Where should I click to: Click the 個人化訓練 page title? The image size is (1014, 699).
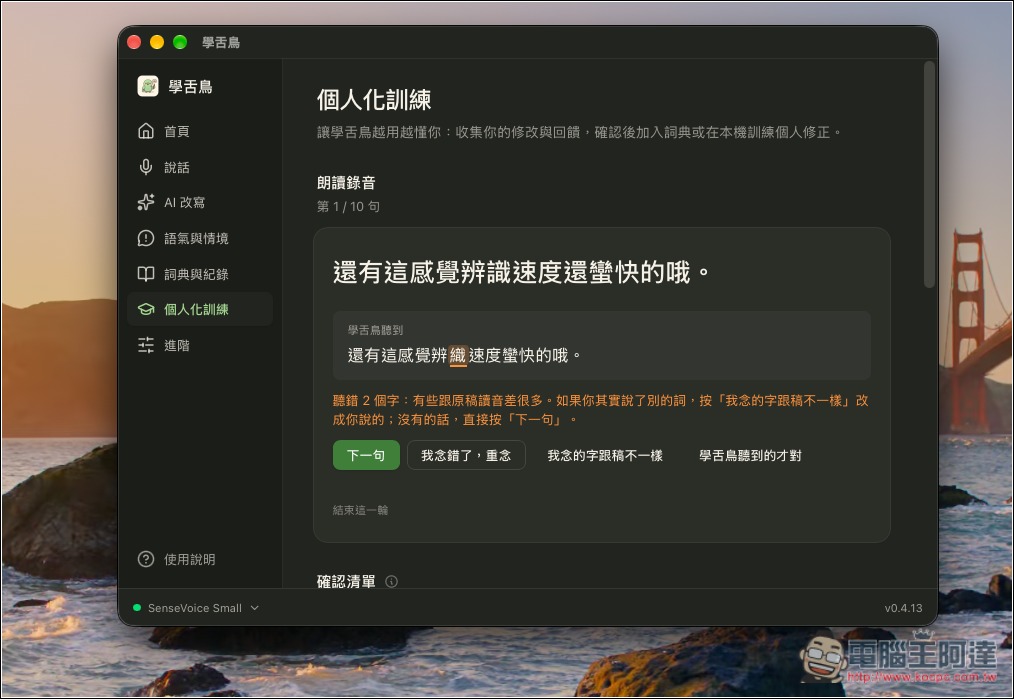(374, 100)
